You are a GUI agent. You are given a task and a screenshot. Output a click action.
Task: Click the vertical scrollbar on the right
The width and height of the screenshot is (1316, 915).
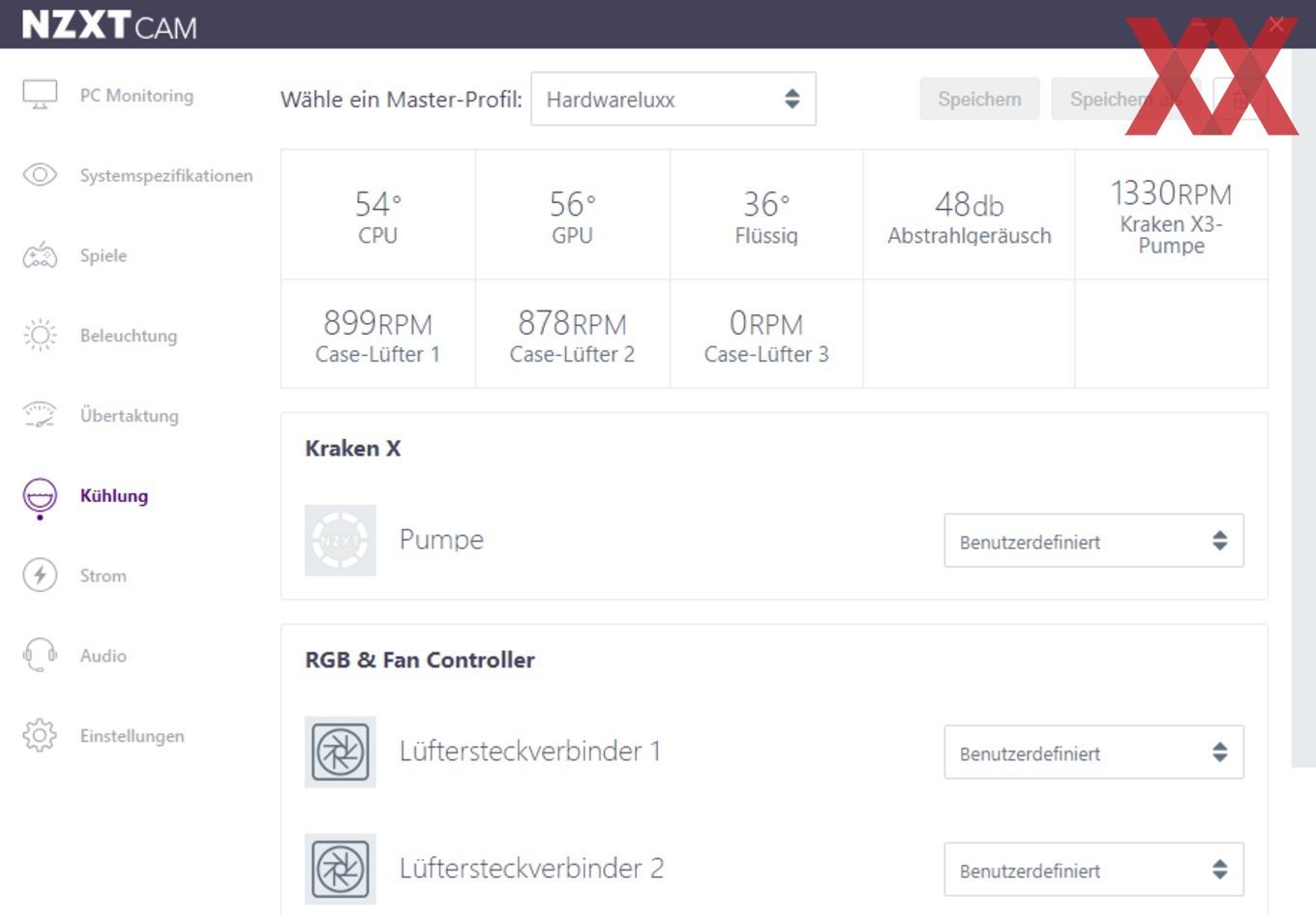[x=1303, y=406]
